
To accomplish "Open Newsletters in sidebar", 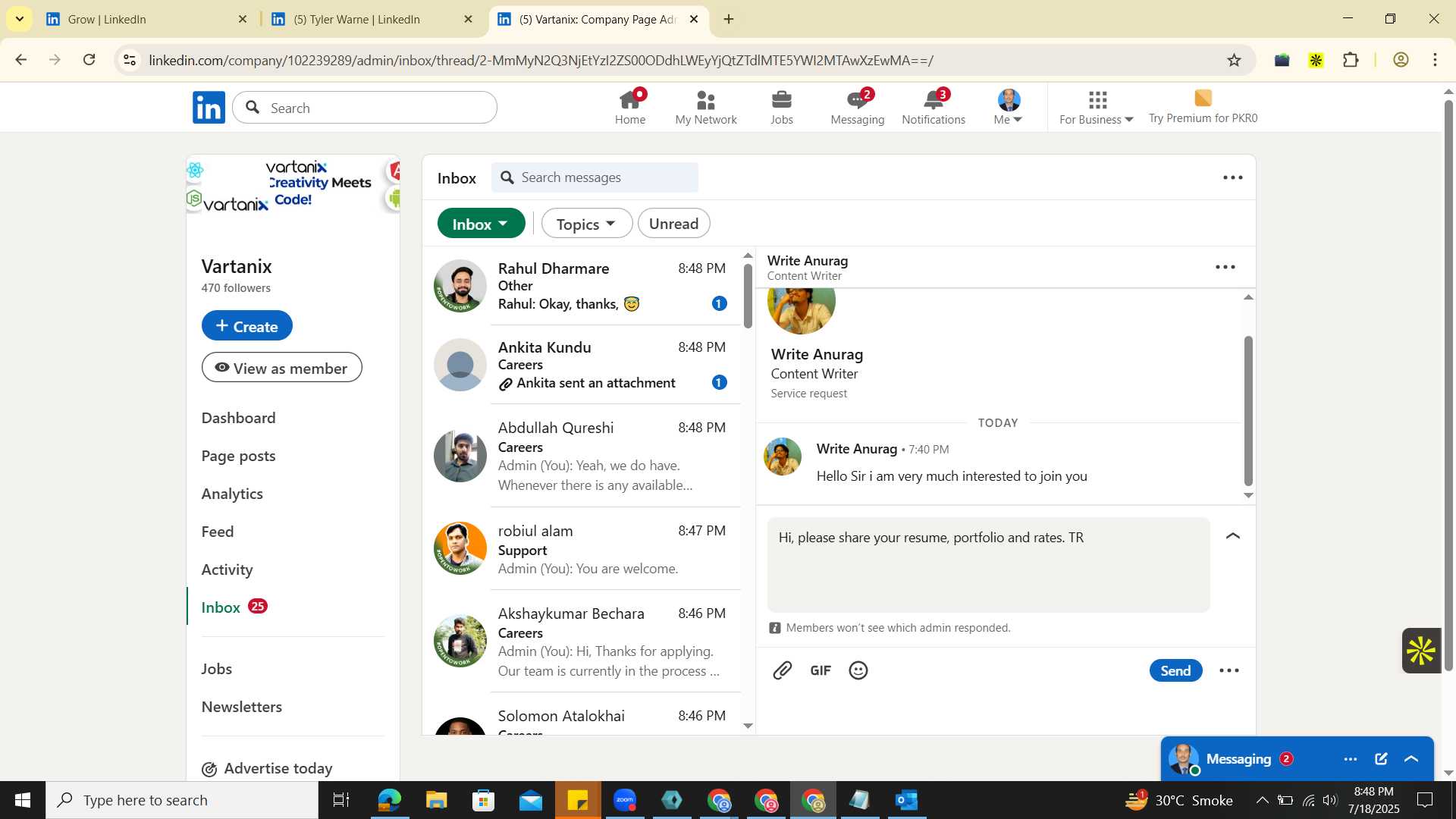I will 241,707.
